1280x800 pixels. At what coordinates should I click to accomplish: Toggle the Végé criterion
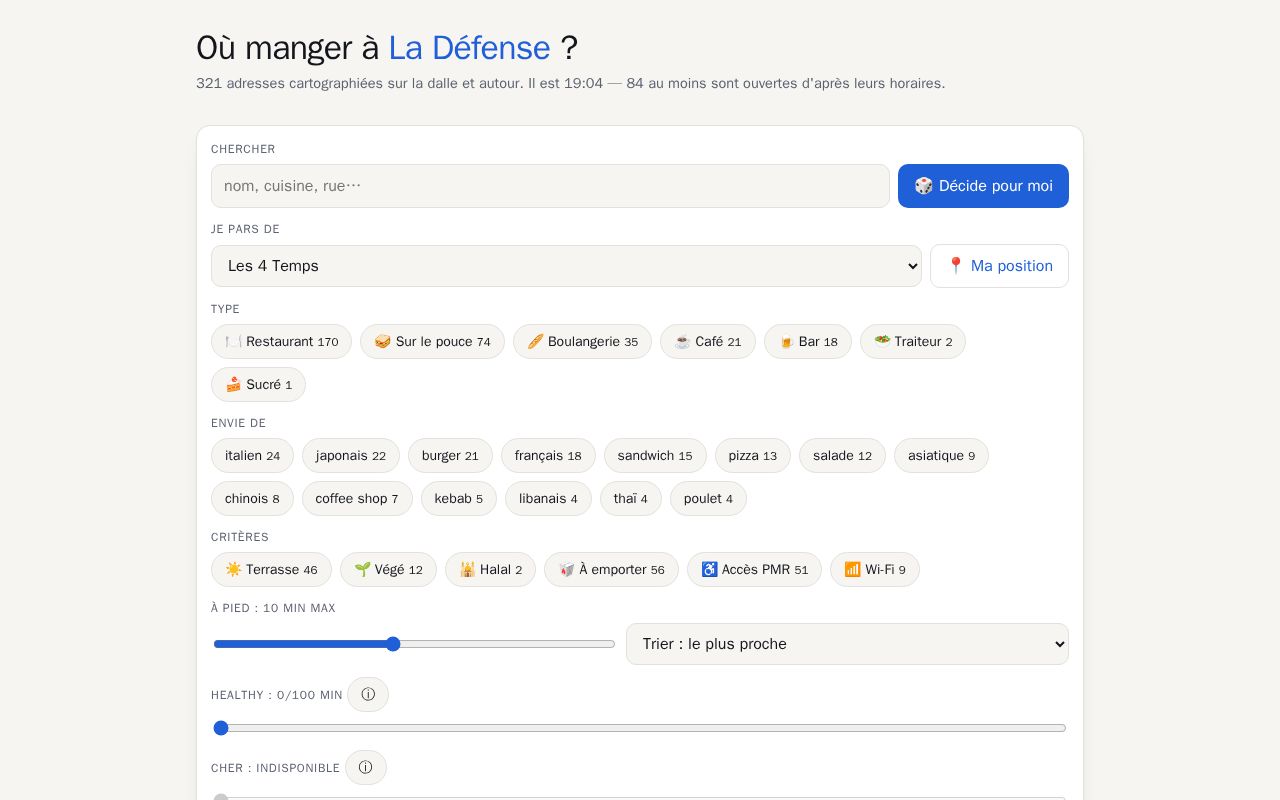388,570
